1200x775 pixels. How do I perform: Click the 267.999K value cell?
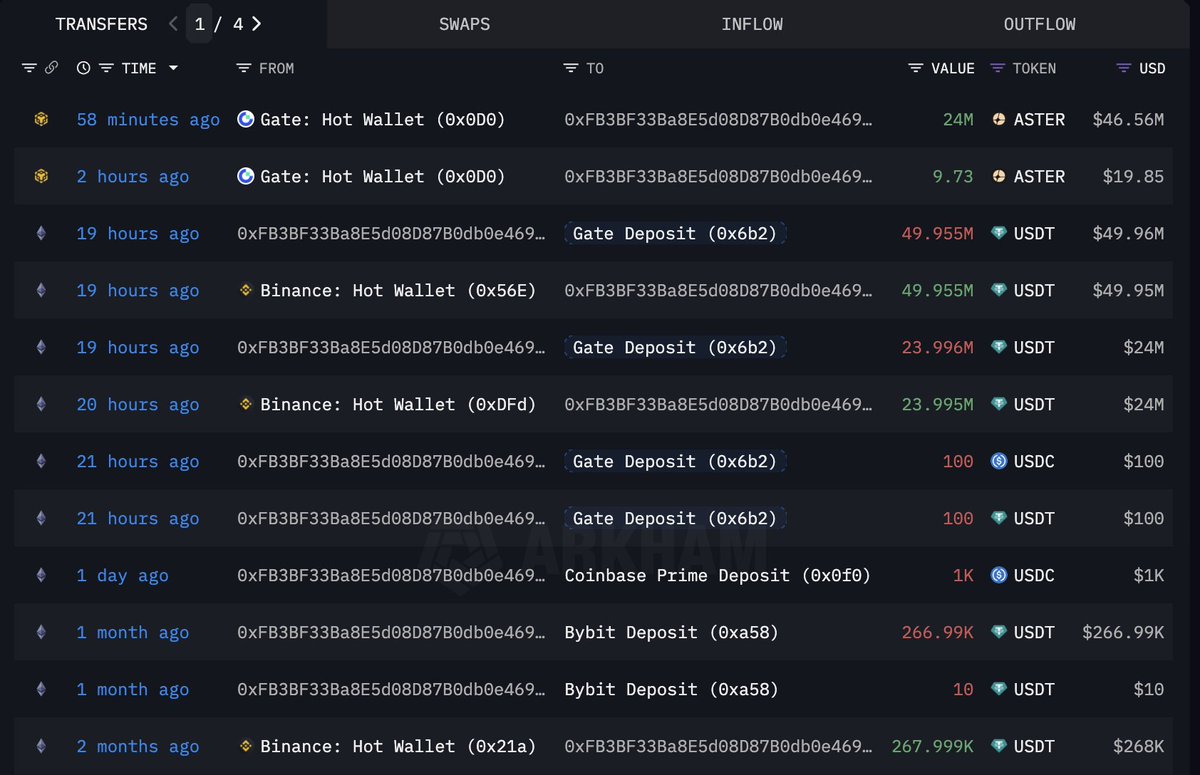(932, 746)
